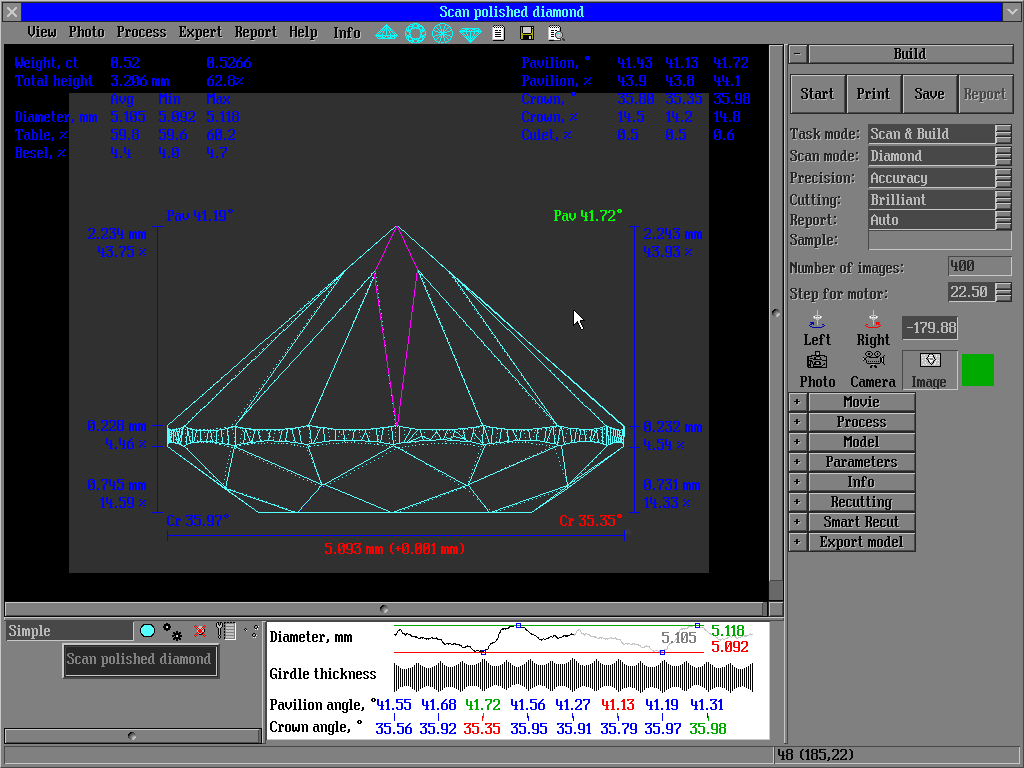Click the two gears icon

(x=173, y=631)
